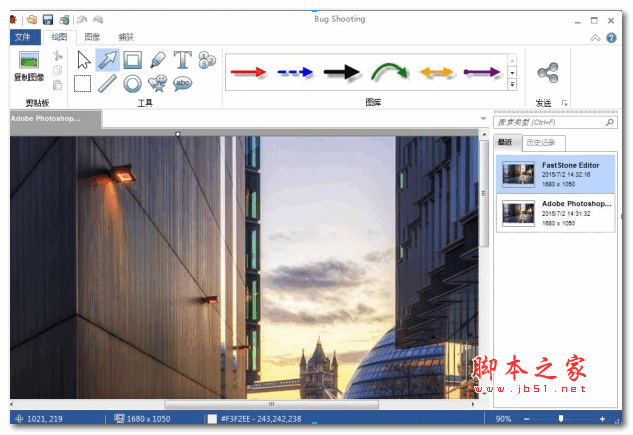This screenshot has height=435, width=633.
Task: Open the document tabs list dropdown
Action: tap(483, 119)
